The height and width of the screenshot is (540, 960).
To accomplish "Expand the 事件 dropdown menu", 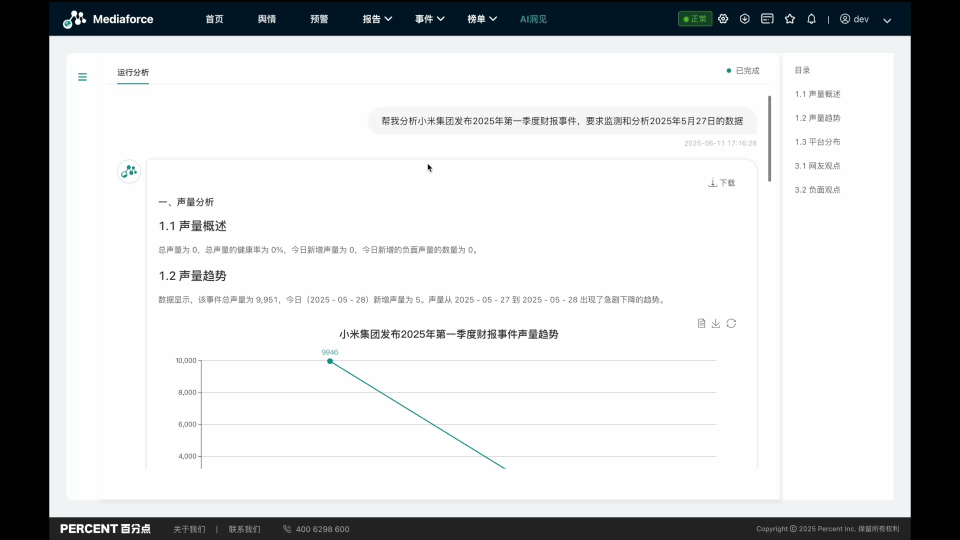I will 430,19.
